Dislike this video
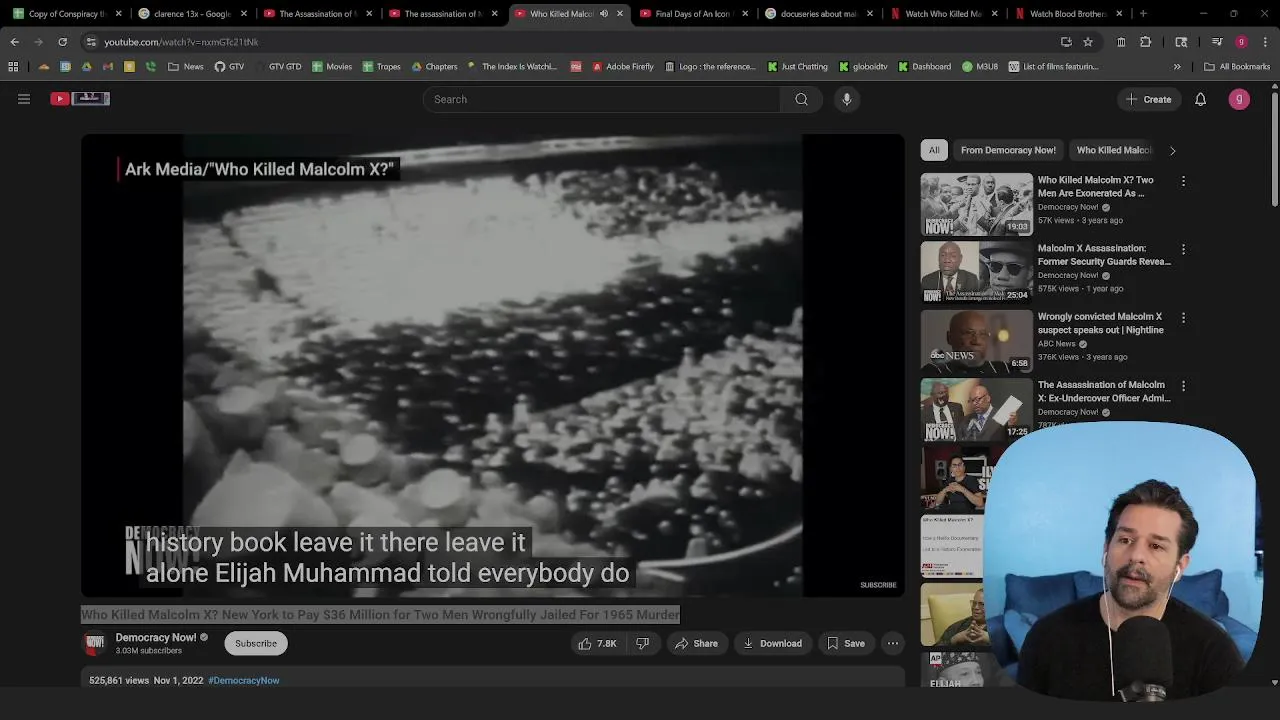This screenshot has height=720, width=1280. pyautogui.click(x=643, y=644)
